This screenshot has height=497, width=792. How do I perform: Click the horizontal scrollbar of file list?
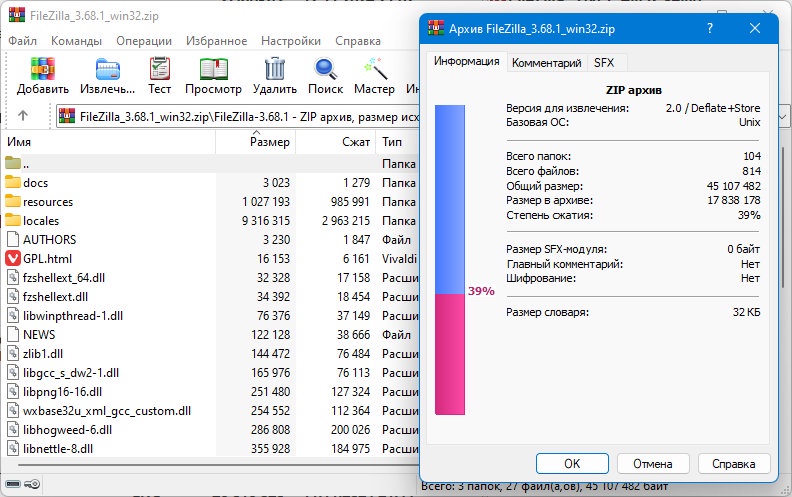point(218,465)
